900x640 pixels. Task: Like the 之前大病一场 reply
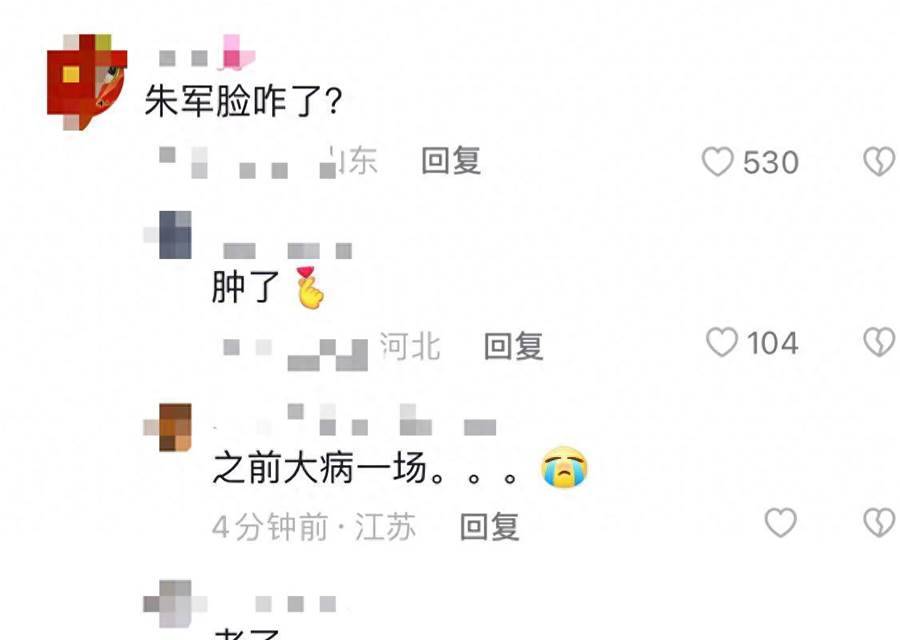click(781, 523)
